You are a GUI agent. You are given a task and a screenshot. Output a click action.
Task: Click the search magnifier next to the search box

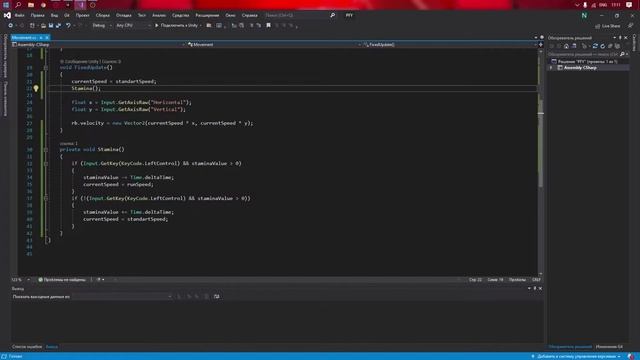tap(332, 15)
